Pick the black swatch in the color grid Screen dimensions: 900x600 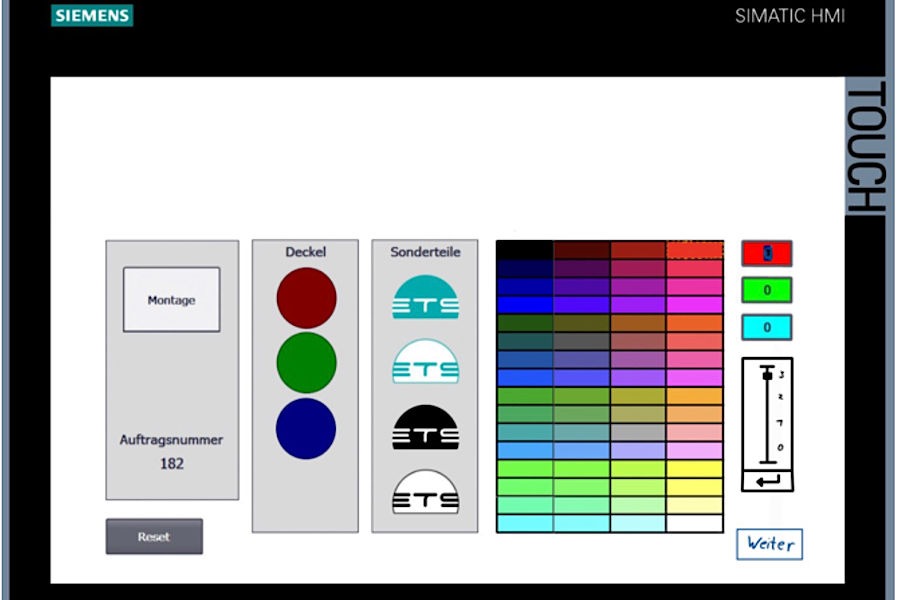click(524, 249)
